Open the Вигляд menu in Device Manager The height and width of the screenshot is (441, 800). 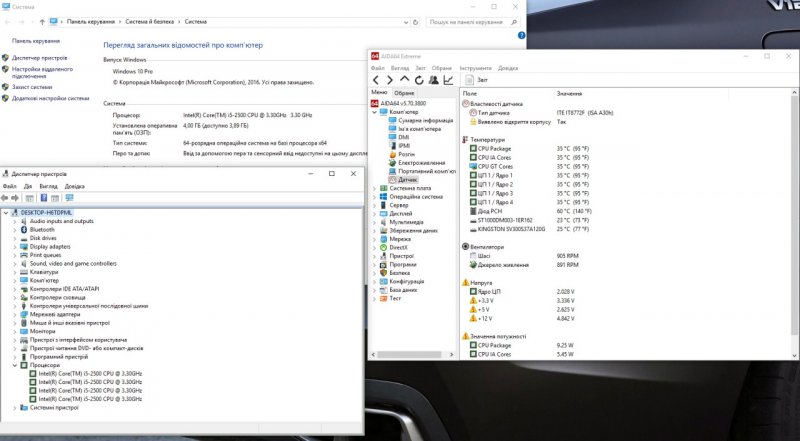pos(48,186)
